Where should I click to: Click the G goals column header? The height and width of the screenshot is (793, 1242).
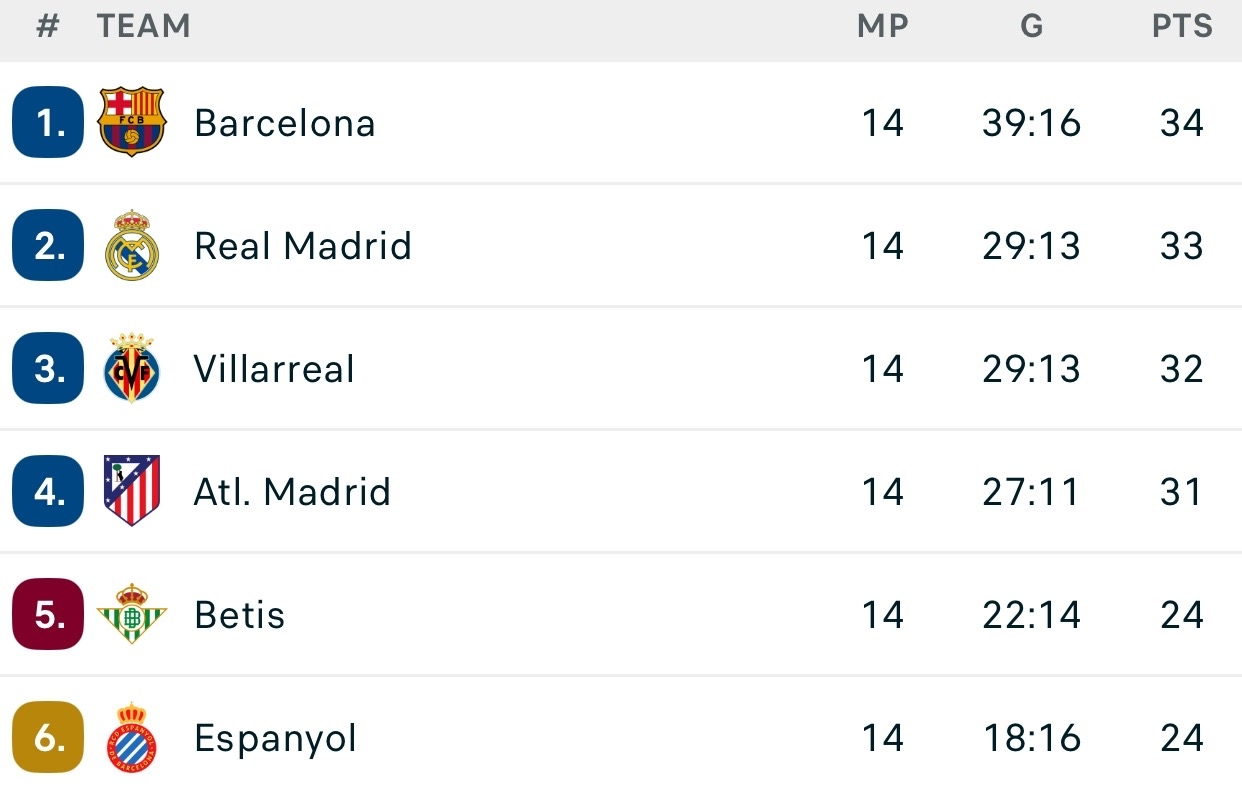click(x=1032, y=27)
